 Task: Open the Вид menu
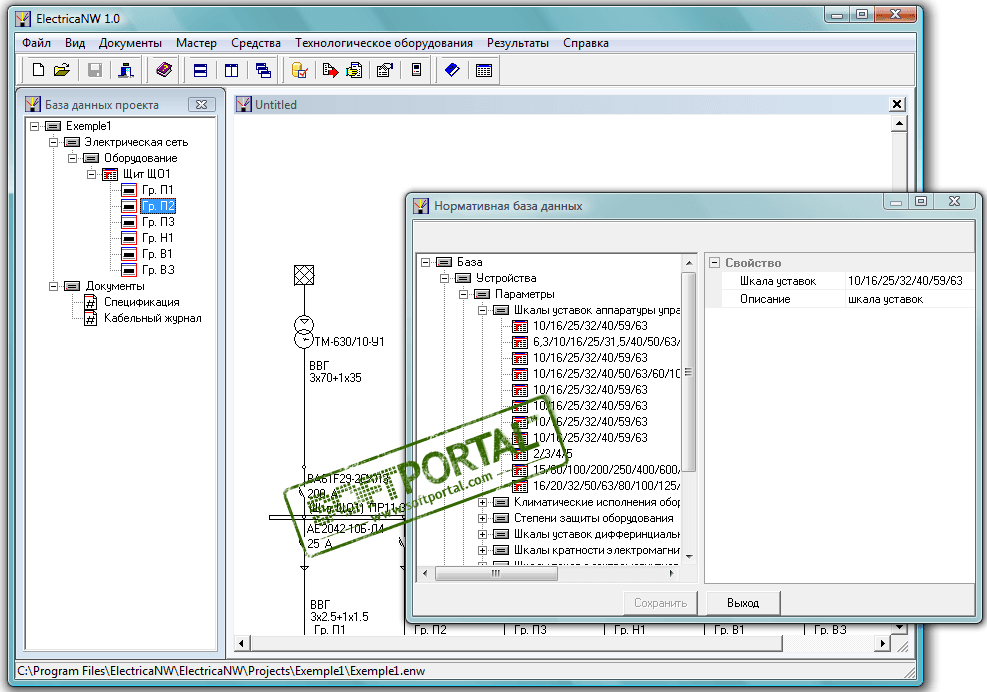pyautogui.click(x=75, y=43)
